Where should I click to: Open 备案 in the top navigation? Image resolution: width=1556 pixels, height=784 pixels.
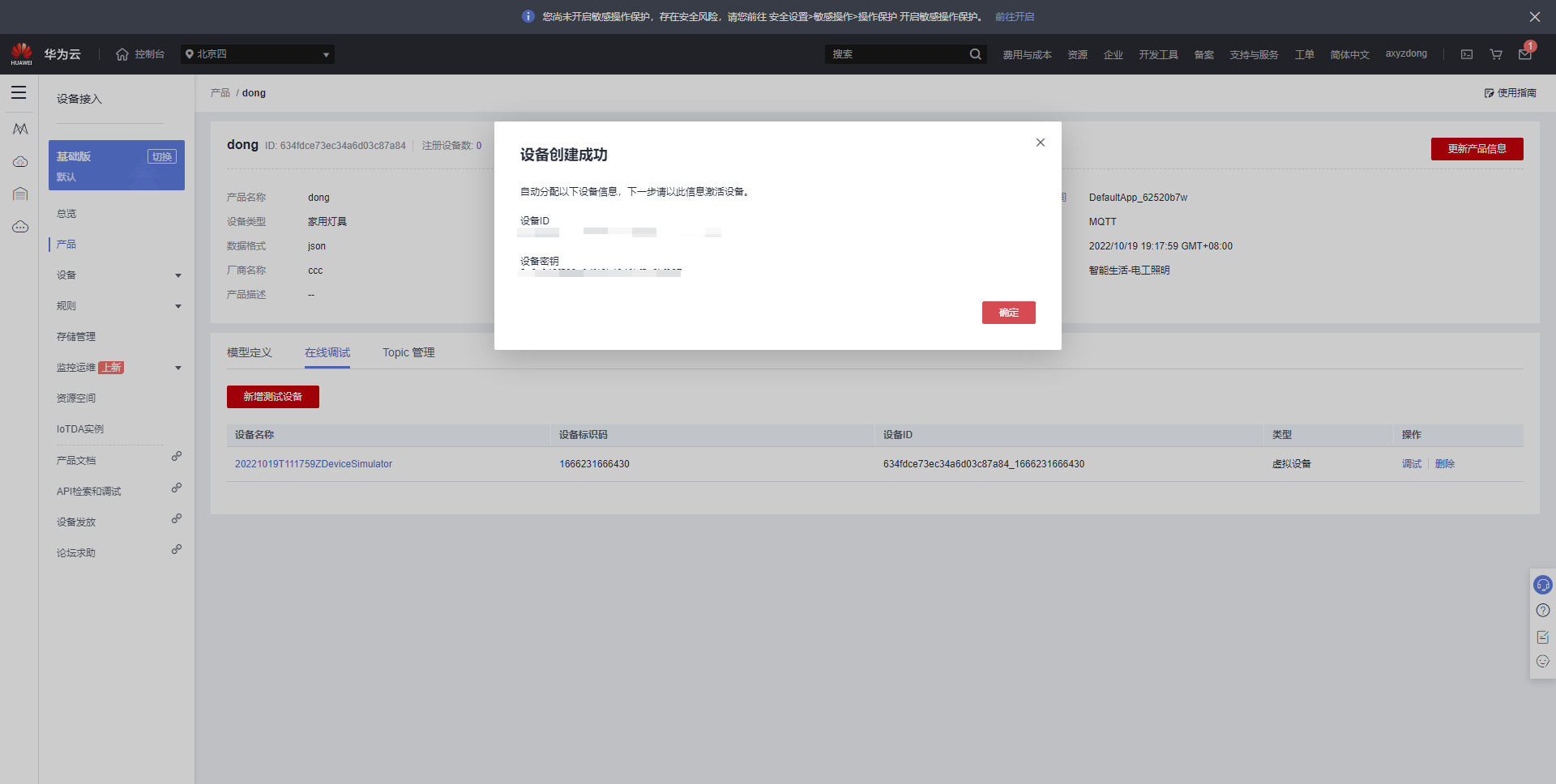(x=1204, y=55)
